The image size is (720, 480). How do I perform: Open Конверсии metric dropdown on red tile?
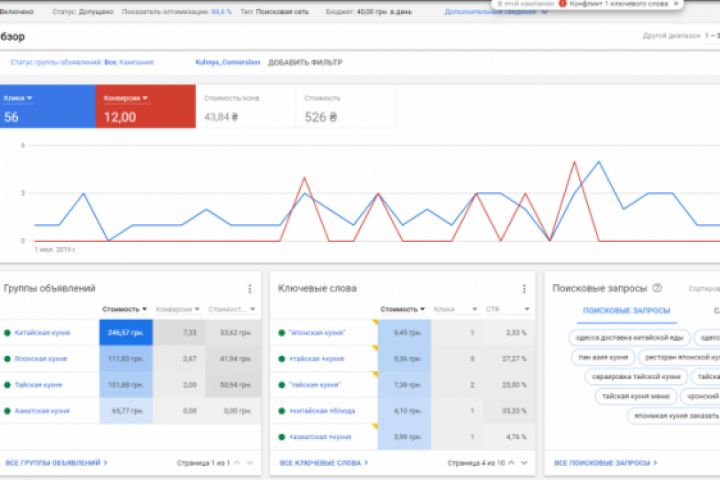(x=126, y=98)
